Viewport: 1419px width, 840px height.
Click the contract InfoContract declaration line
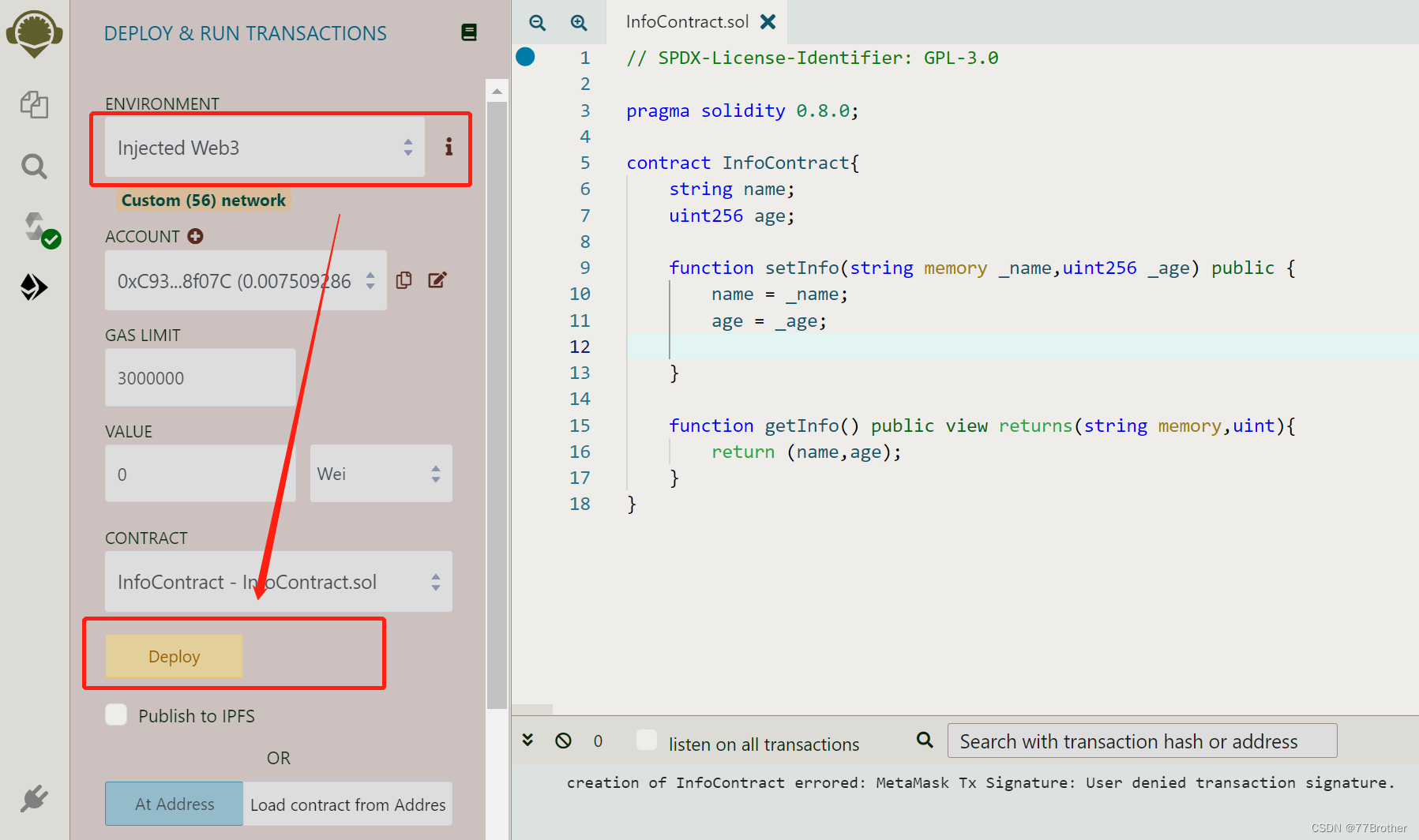(x=742, y=163)
